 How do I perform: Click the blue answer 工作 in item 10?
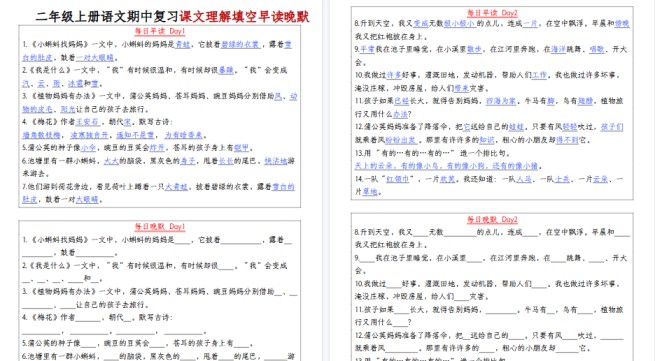coord(539,75)
